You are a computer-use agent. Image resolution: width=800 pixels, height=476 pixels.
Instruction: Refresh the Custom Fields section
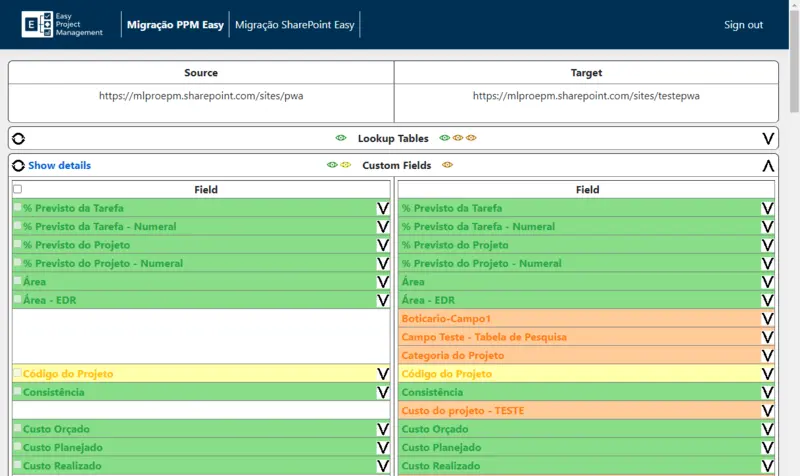(18, 165)
